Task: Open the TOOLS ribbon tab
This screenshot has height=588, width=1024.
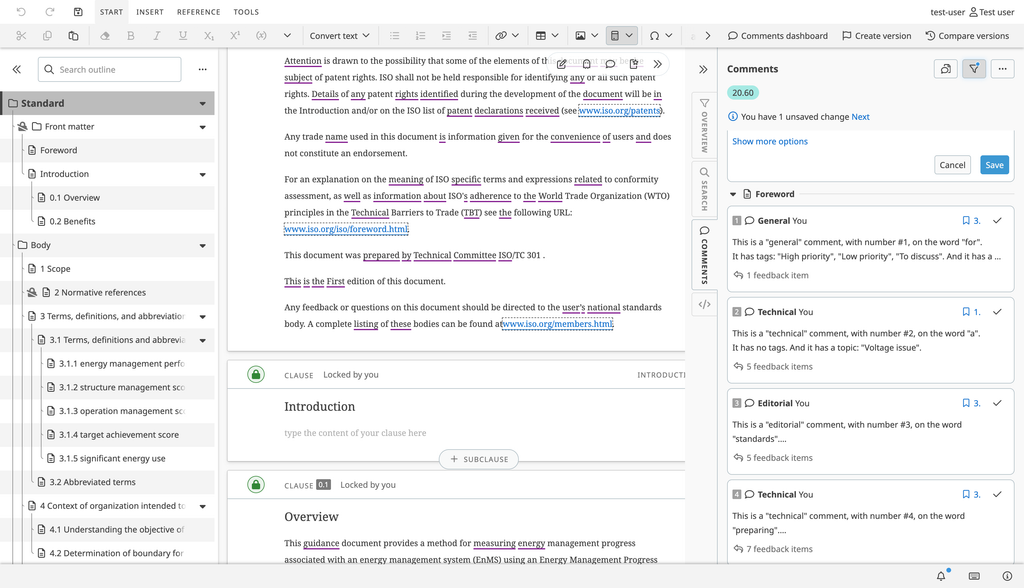Action: tap(246, 12)
